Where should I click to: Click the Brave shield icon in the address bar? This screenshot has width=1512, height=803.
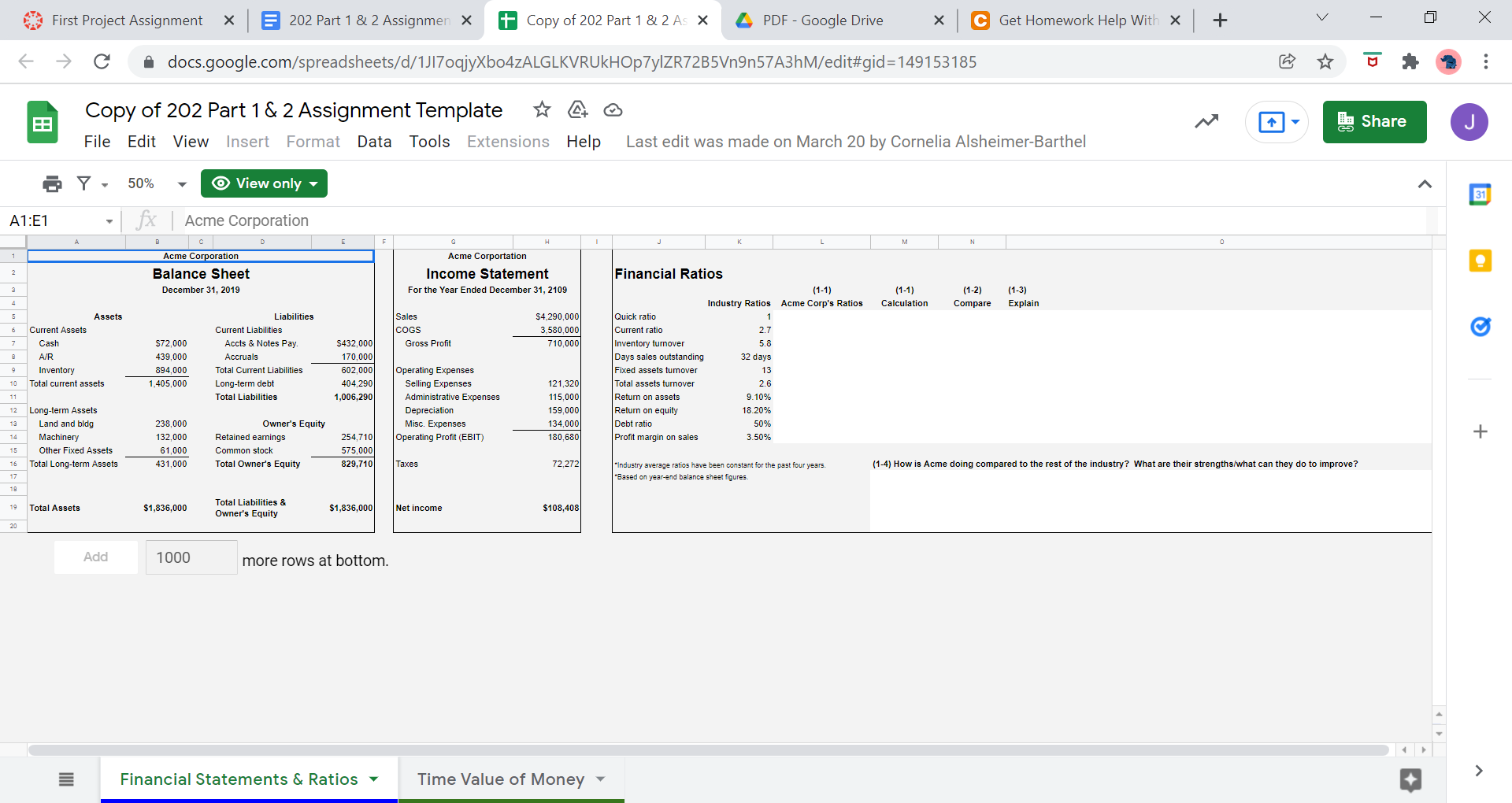1373,61
